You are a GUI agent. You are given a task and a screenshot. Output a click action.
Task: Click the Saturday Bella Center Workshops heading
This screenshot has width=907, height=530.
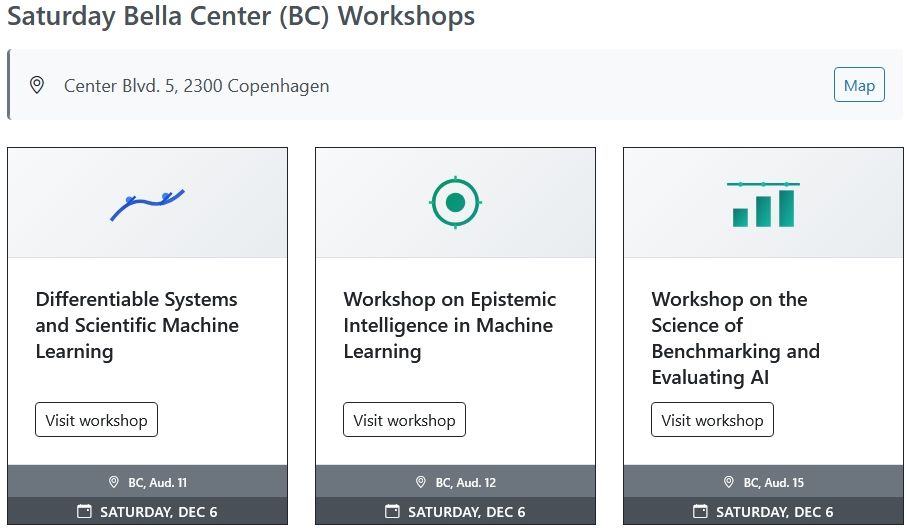point(241,16)
